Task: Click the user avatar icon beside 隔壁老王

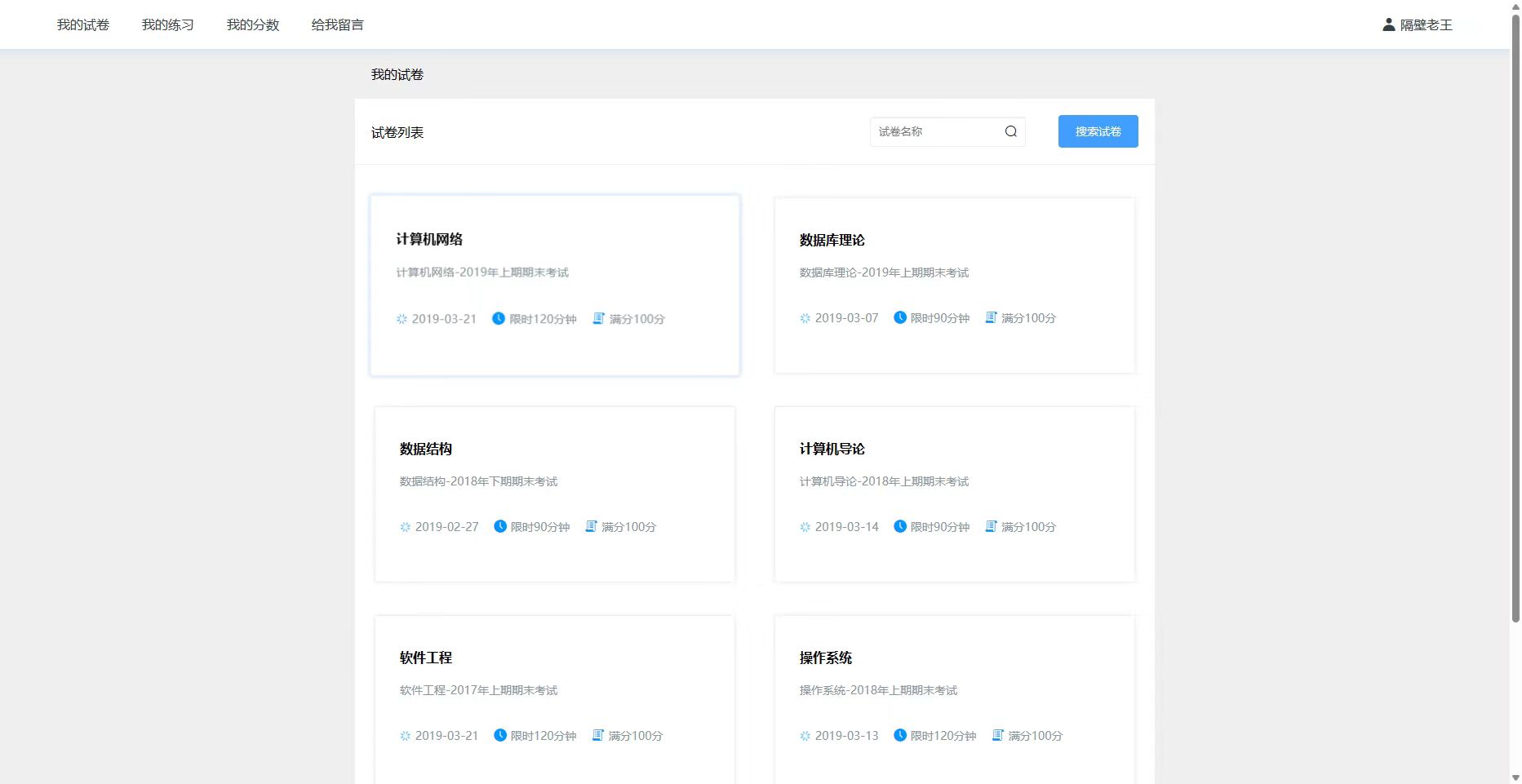Action: point(1388,24)
